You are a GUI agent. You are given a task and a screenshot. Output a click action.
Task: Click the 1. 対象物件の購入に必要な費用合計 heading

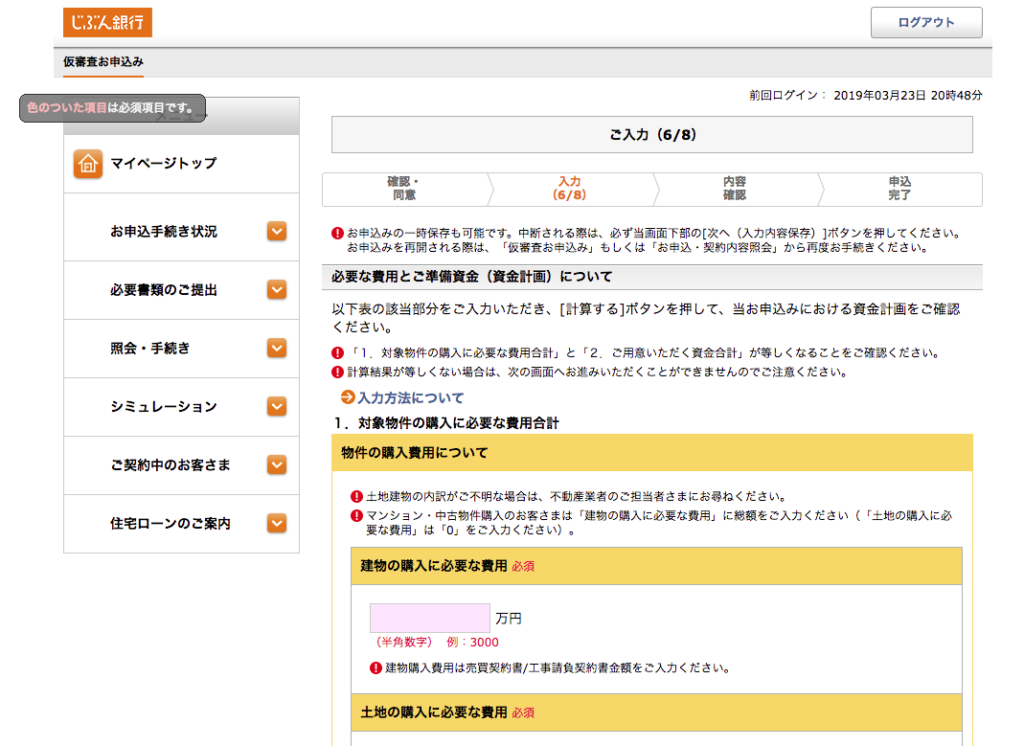click(447, 423)
